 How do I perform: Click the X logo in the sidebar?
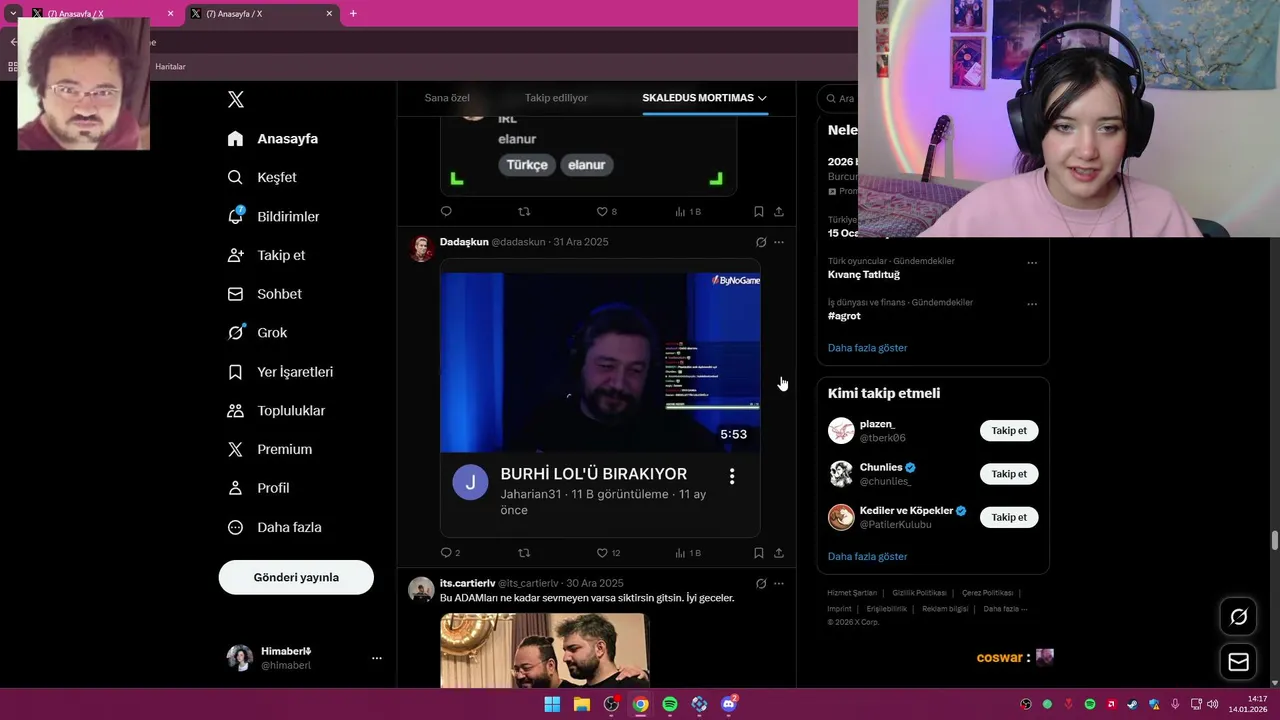pyautogui.click(x=236, y=99)
